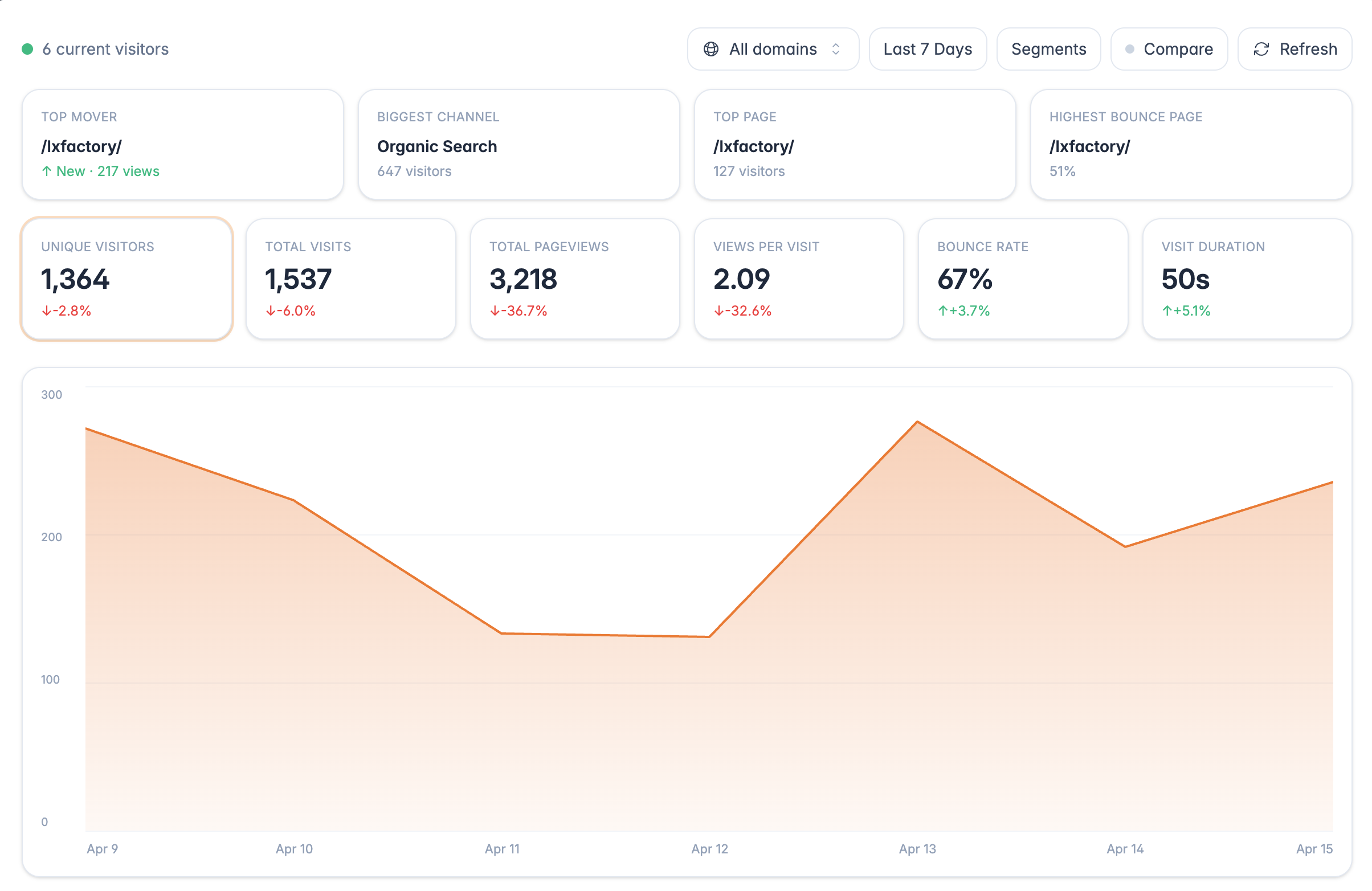Open the Segments filter

(x=1048, y=49)
